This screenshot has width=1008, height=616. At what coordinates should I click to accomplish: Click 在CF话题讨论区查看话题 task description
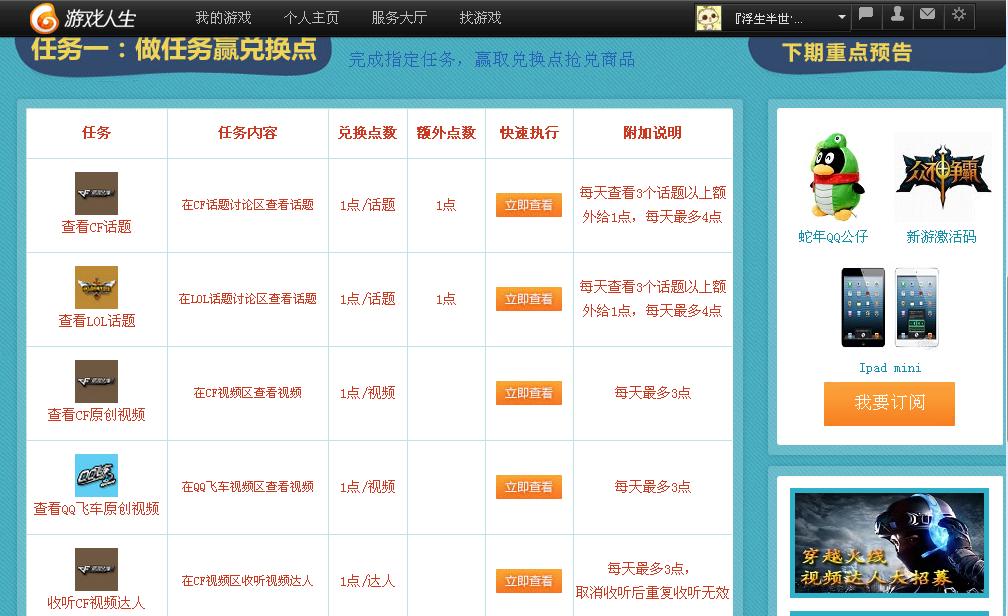[x=248, y=205]
